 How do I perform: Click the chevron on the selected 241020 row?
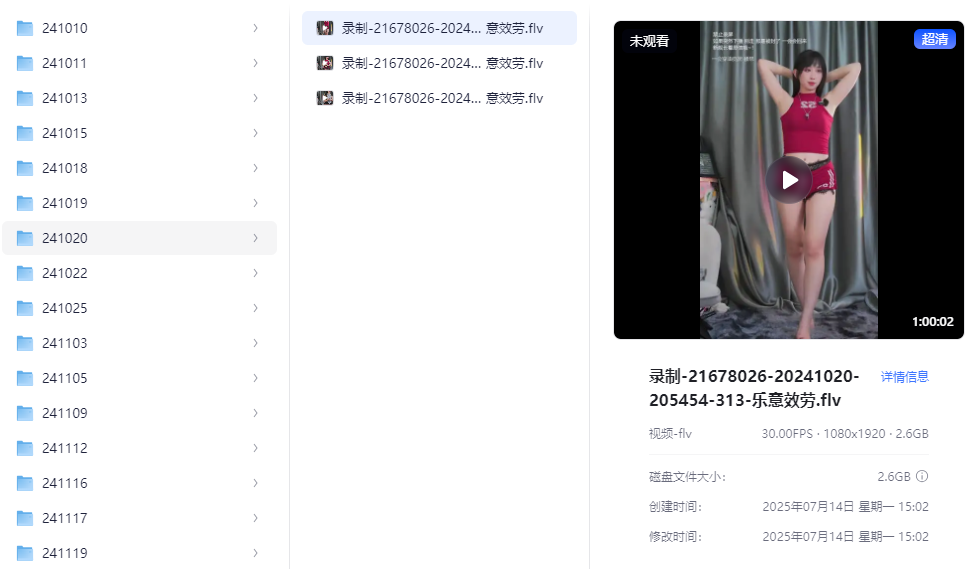point(256,238)
